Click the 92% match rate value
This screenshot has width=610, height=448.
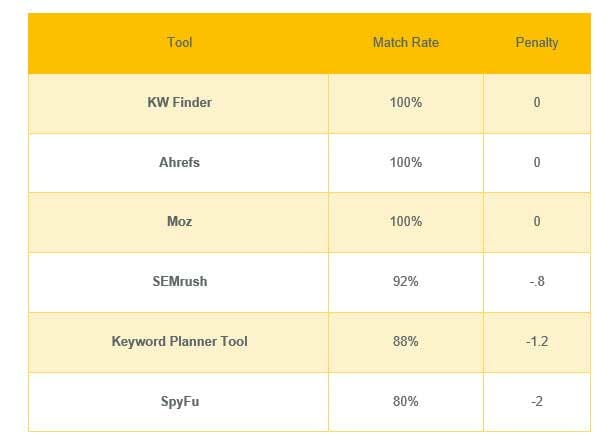(406, 281)
